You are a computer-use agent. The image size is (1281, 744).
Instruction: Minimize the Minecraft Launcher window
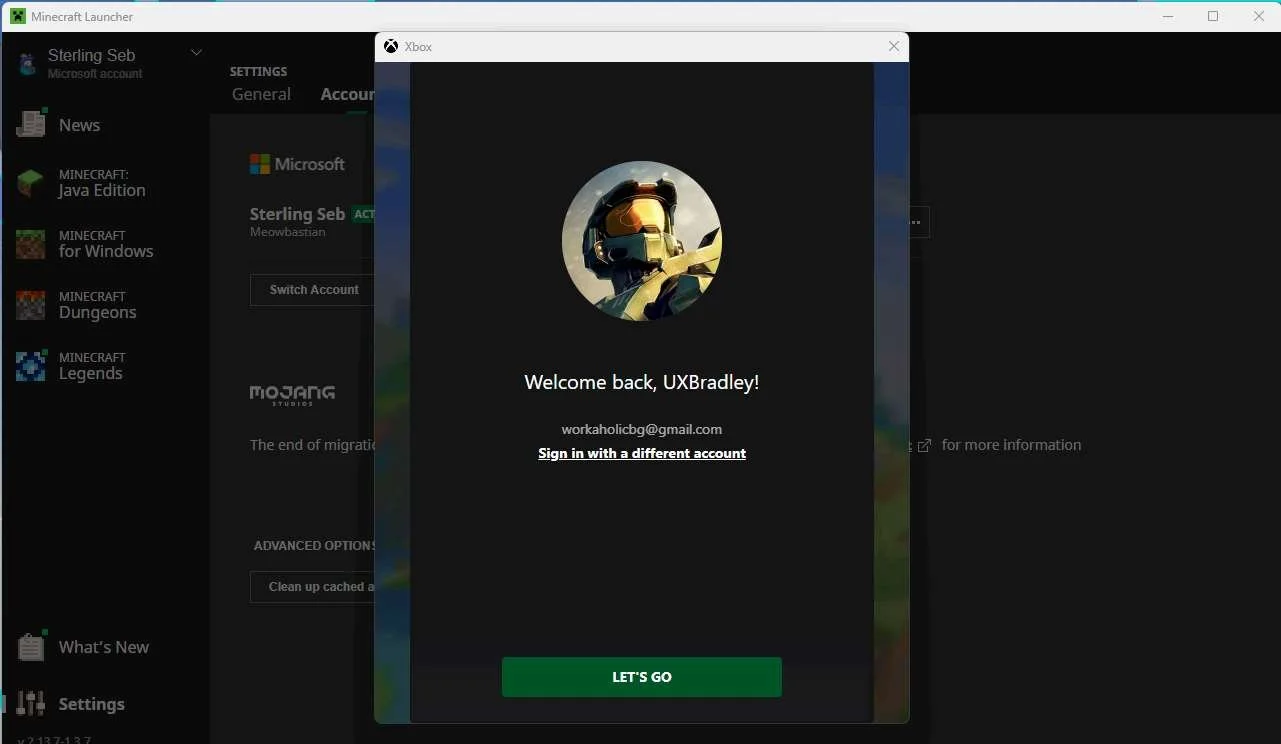1167,16
